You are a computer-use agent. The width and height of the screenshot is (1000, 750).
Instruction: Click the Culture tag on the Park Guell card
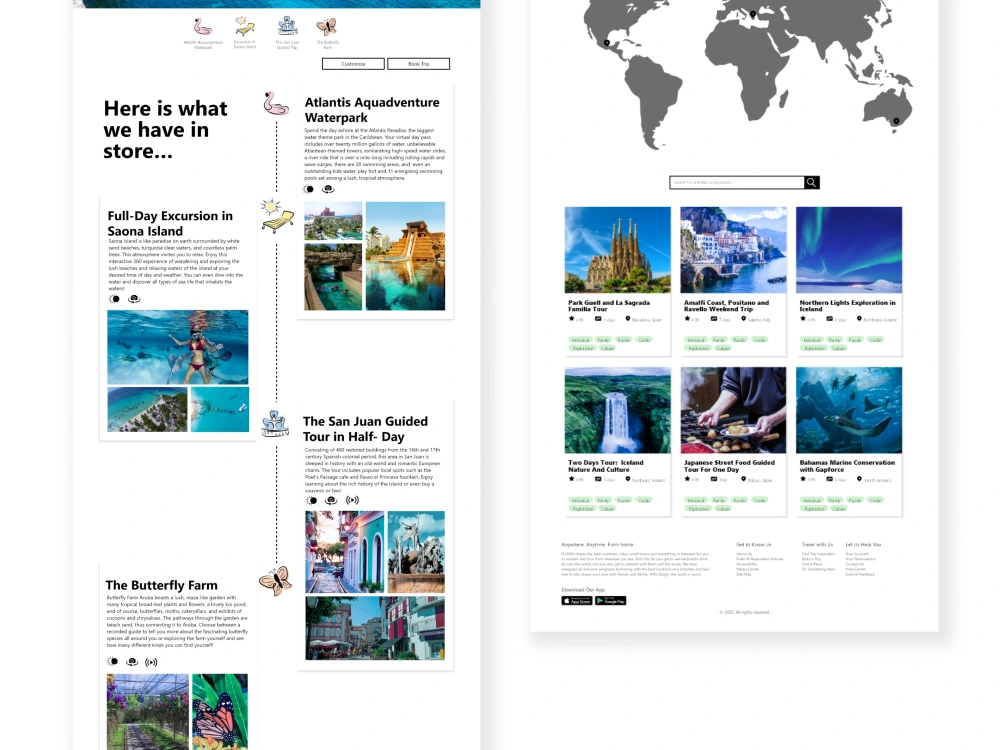click(x=607, y=348)
